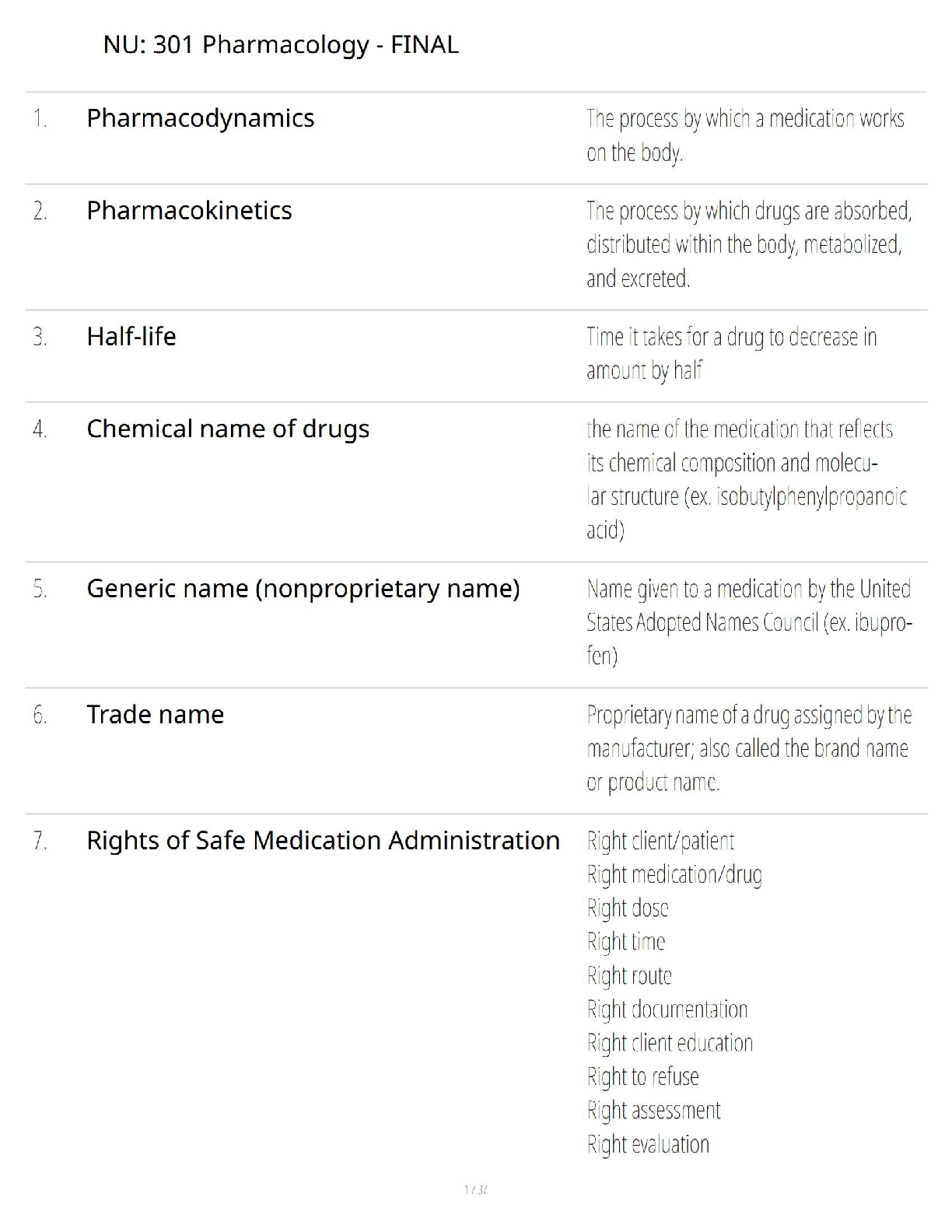This screenshot has width=952, height=1232.
Task: Click the Pharmacodynamics definition text
Action: point(744,135)
